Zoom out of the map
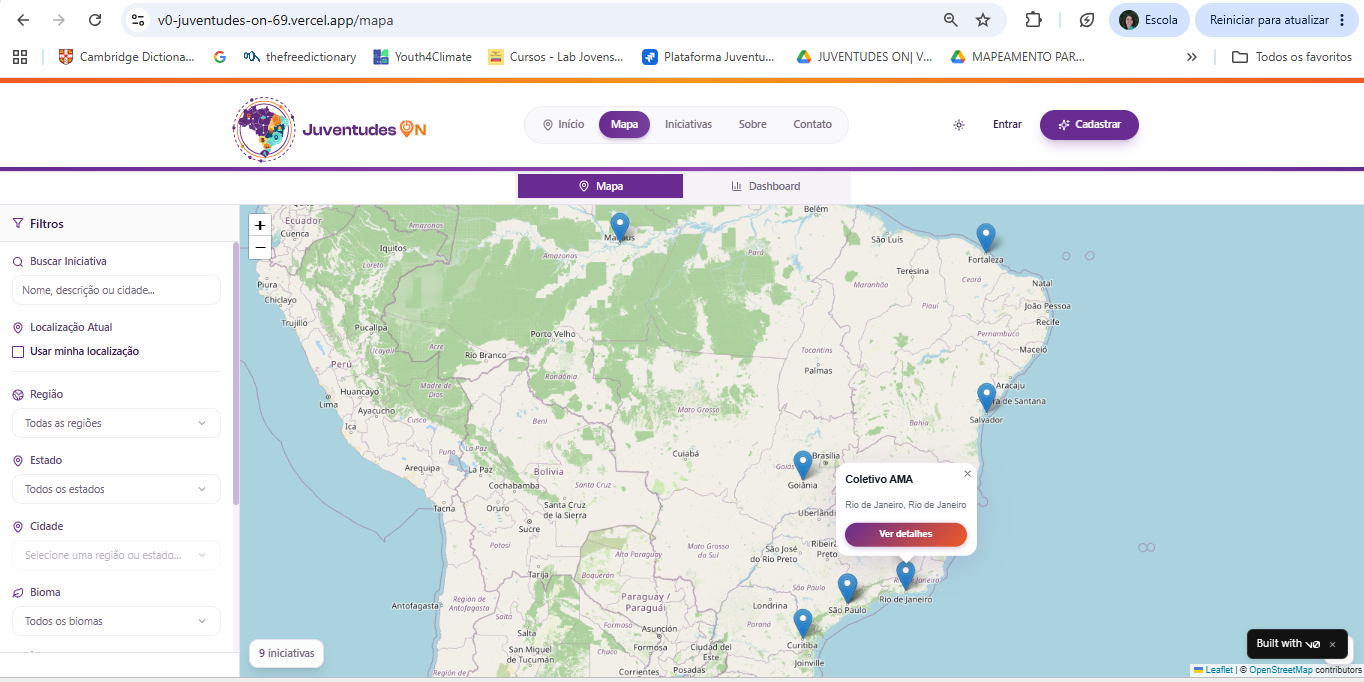This screenshot has width=1364, height=682. [260, 247]
